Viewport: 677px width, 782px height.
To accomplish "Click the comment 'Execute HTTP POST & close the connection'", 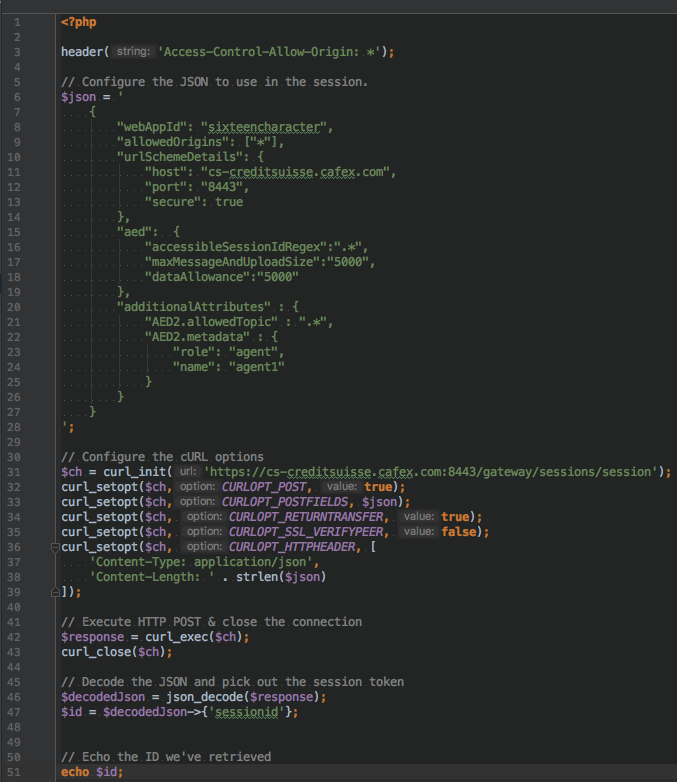I will point(212,622).
